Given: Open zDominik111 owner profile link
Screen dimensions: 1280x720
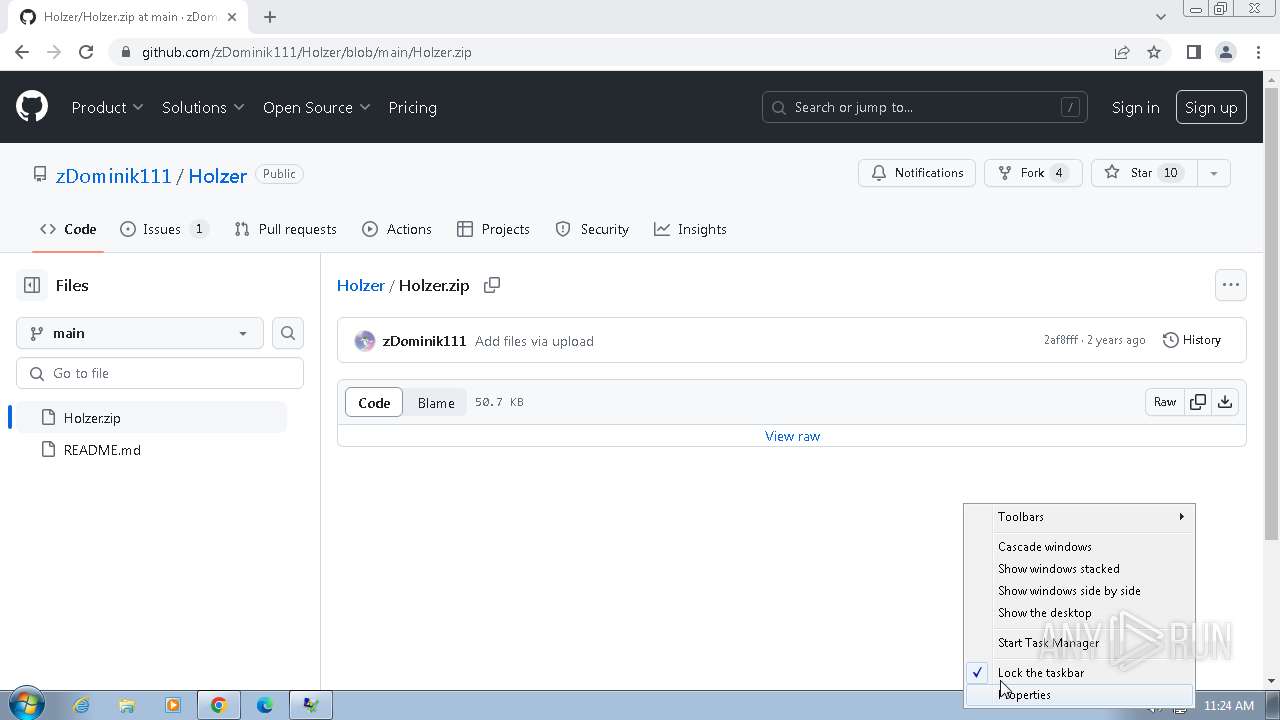Looking at the screenshot, I should tap(114, 175).
